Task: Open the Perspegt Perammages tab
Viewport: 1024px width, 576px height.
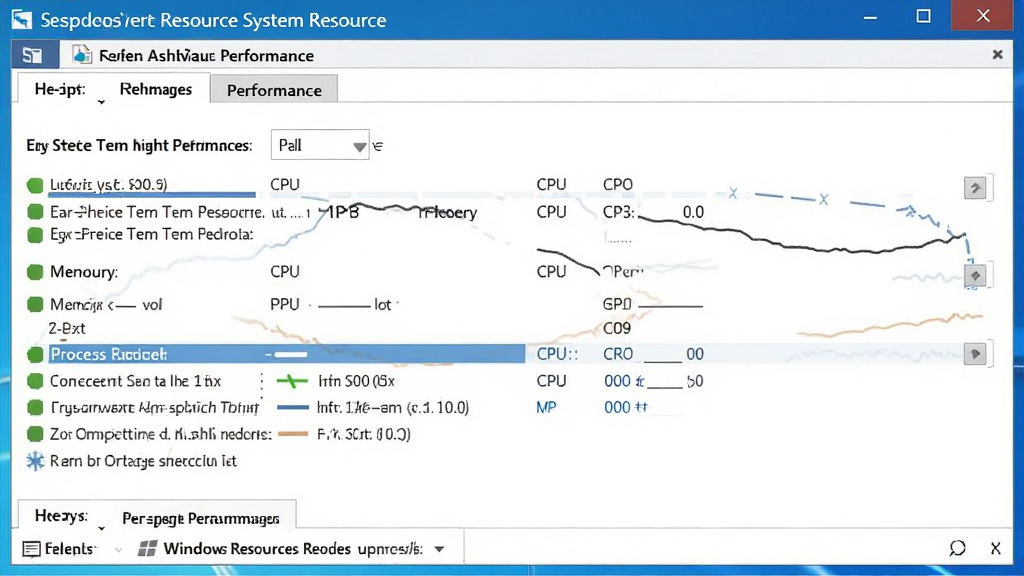Action: pyautogui.click(x=200, y=519)
